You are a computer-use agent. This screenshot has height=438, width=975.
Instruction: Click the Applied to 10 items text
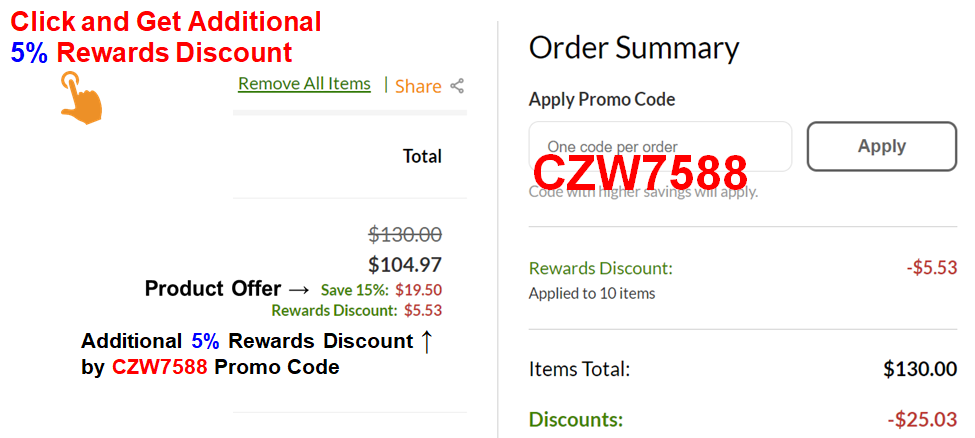[x=592, y=293]
